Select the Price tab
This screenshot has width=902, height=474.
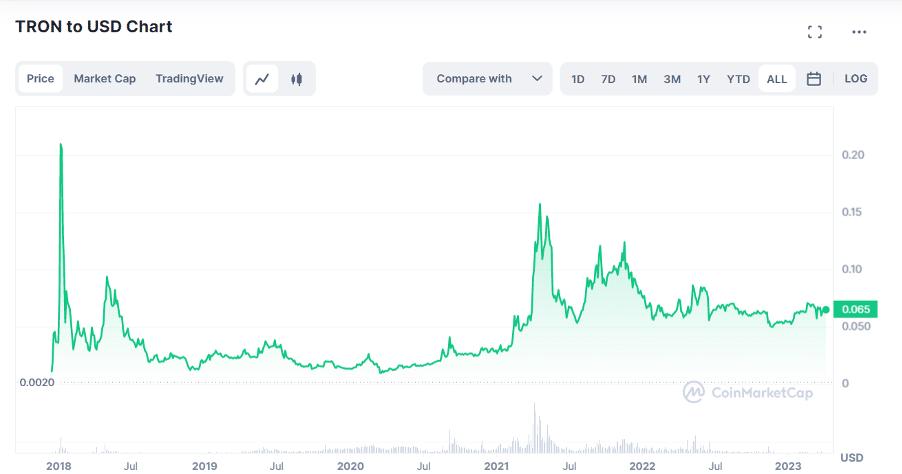click(40, 79)
